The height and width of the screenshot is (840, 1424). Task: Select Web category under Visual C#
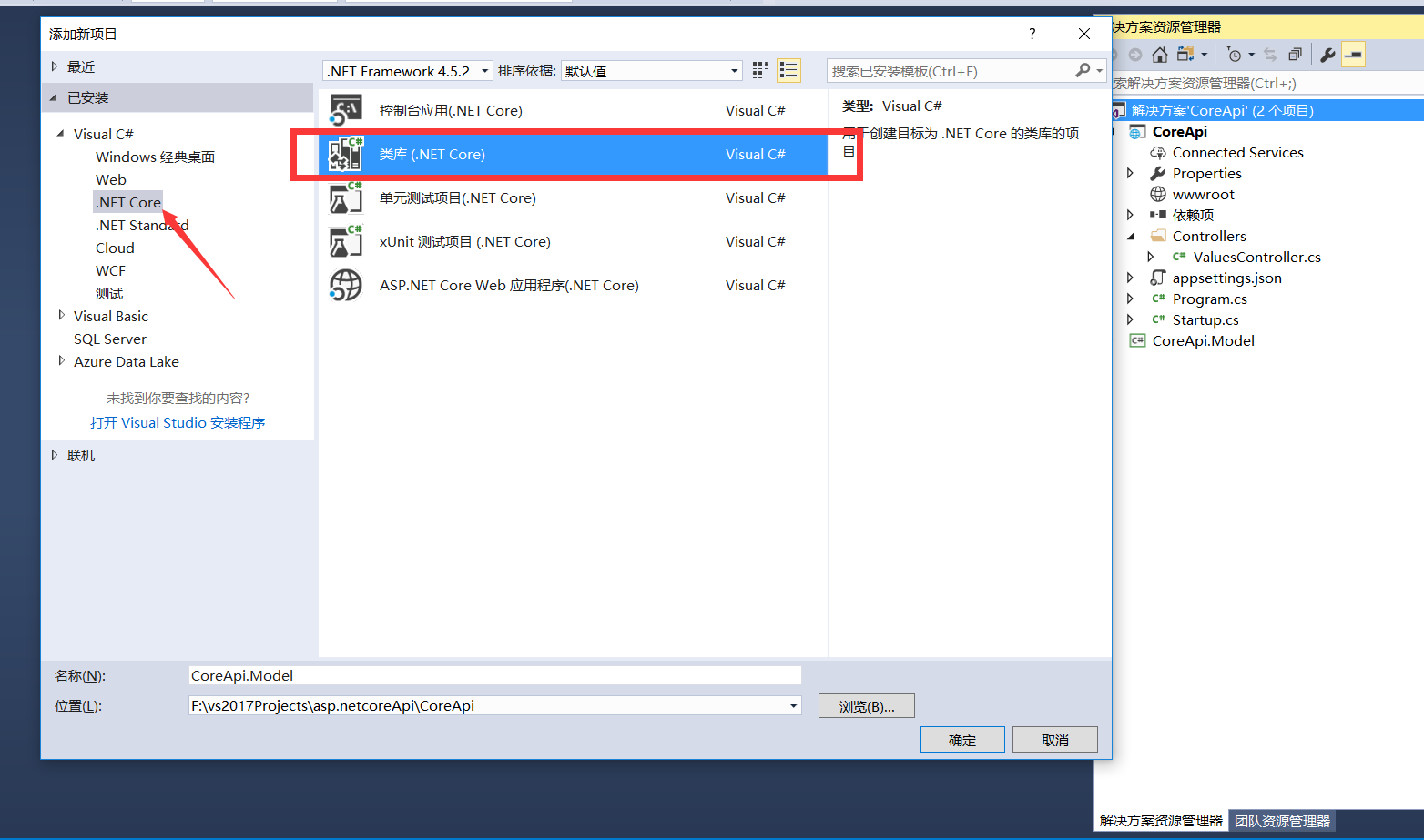click(111, 179)
